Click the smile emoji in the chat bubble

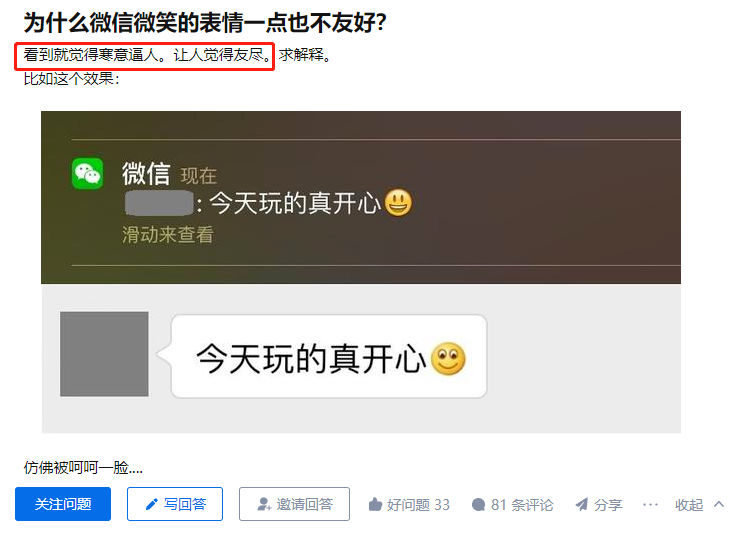tap(448, 359)
